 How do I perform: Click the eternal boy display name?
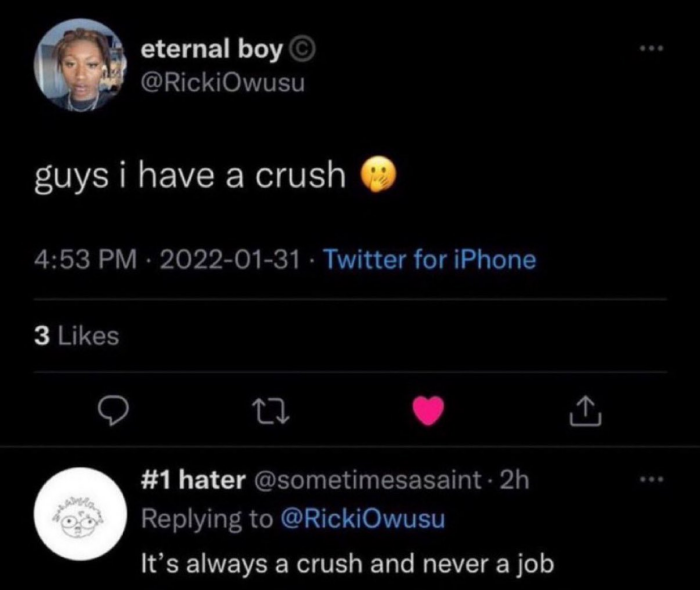click(x=213, y=47)
